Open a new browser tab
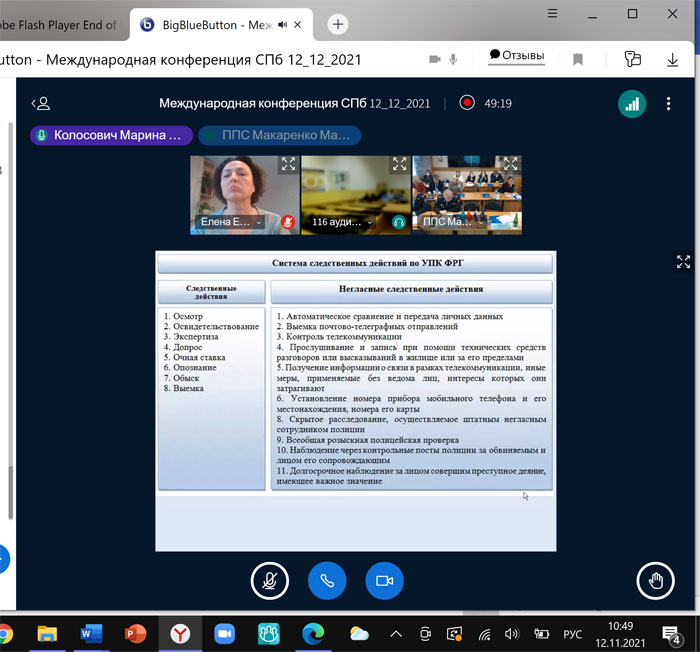The image size is (700, 652). click(338, 24)
